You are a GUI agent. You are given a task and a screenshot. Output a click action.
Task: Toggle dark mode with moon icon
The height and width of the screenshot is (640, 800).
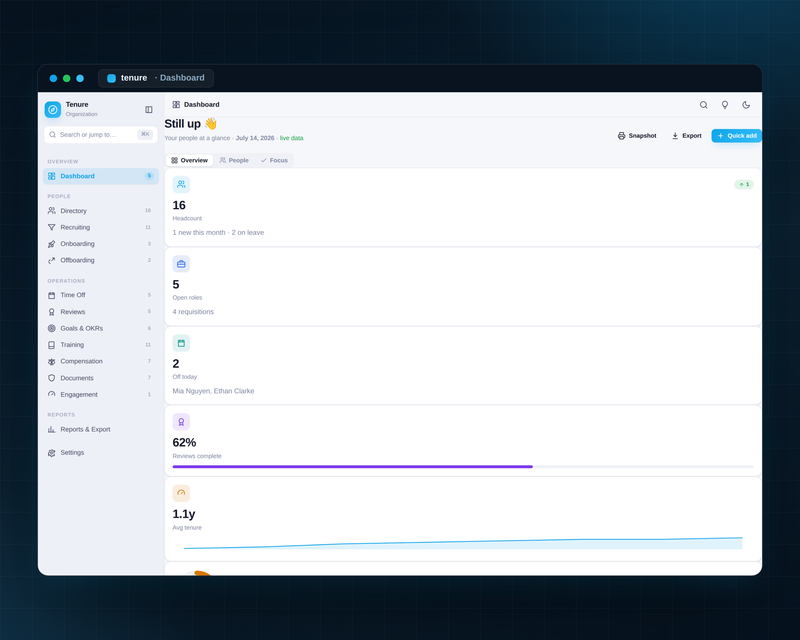(x=746, y=105)
